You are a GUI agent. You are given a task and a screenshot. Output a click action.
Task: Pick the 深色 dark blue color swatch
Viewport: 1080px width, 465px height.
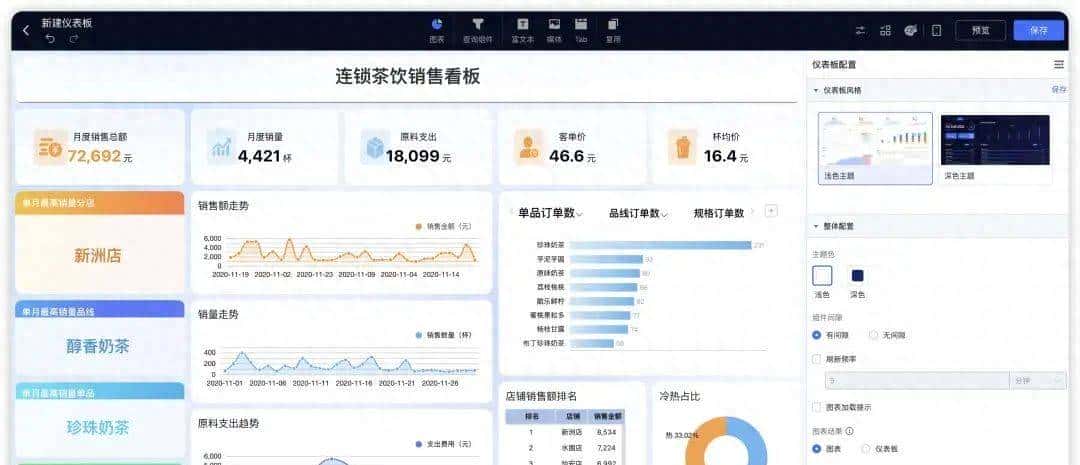pos(858,276)
